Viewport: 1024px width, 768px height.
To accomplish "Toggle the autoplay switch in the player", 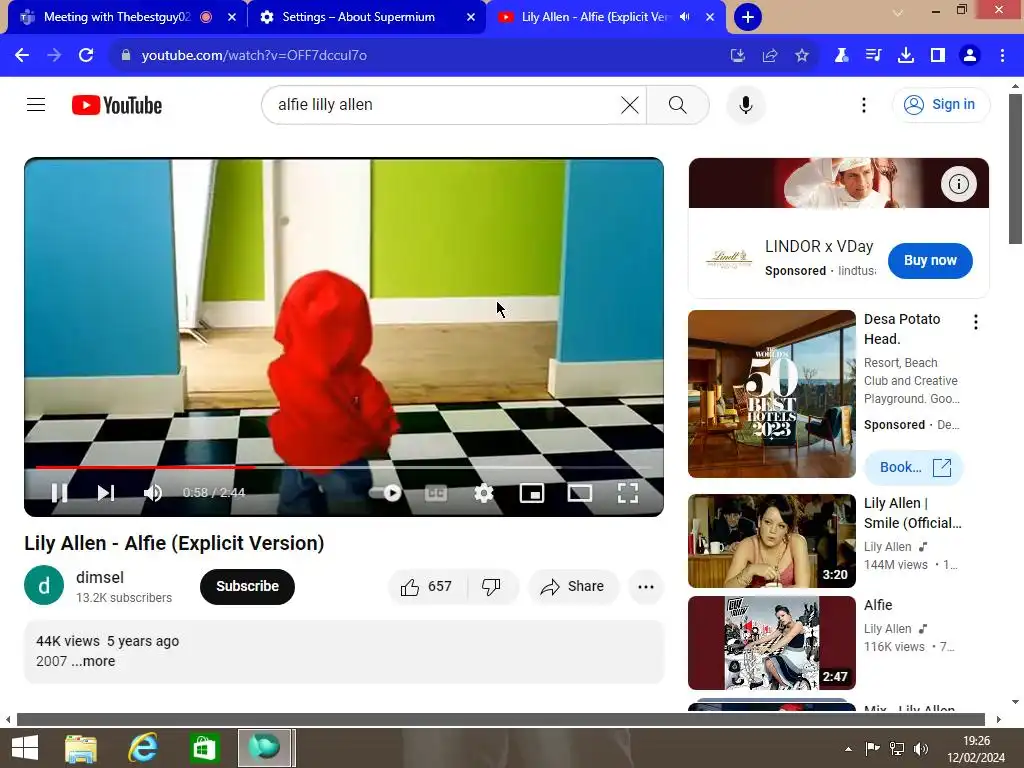I will coord(385,492).
